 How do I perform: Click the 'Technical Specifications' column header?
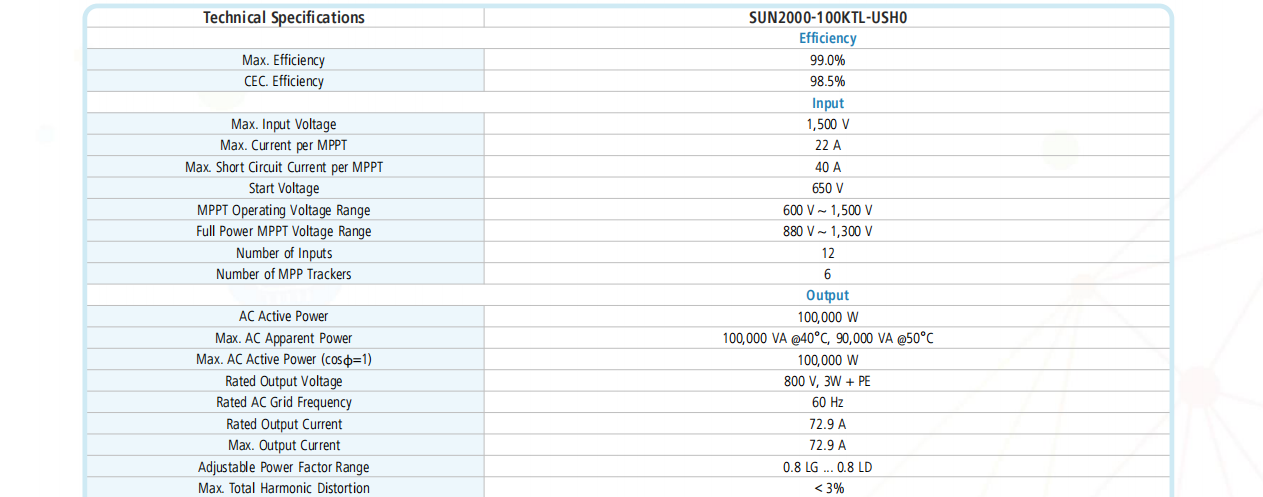coord(284,17)
